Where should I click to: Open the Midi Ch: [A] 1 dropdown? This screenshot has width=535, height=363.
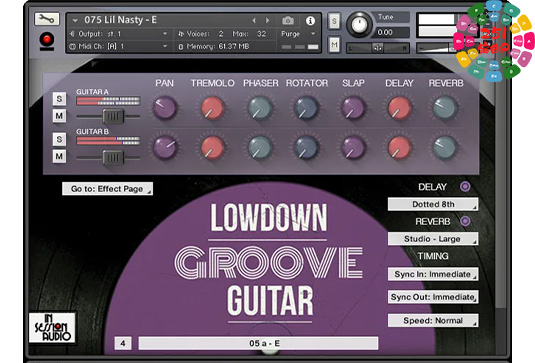(x=118, y=46)
